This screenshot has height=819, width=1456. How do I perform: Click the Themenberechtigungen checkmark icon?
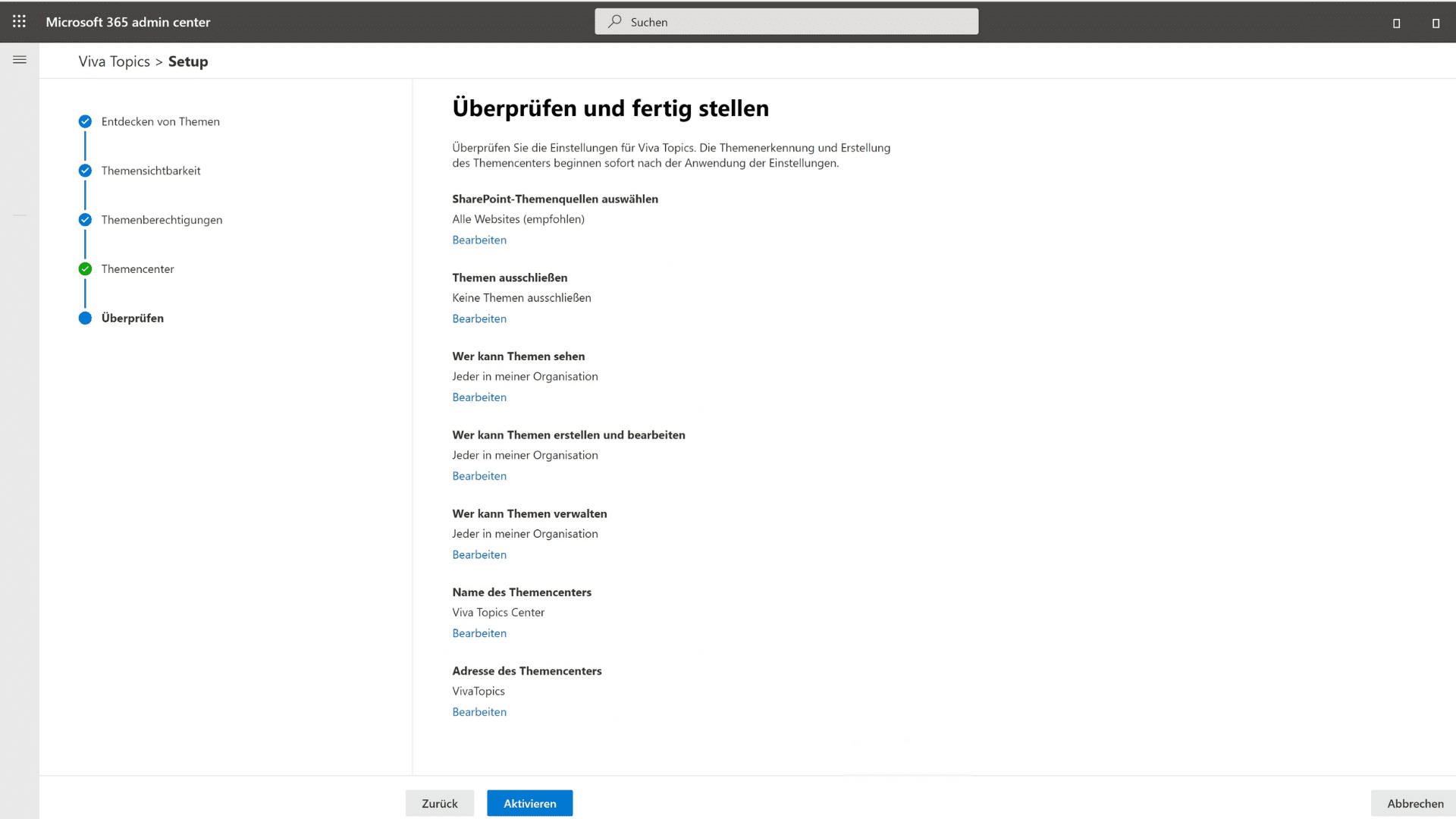[x=85, y=220]
